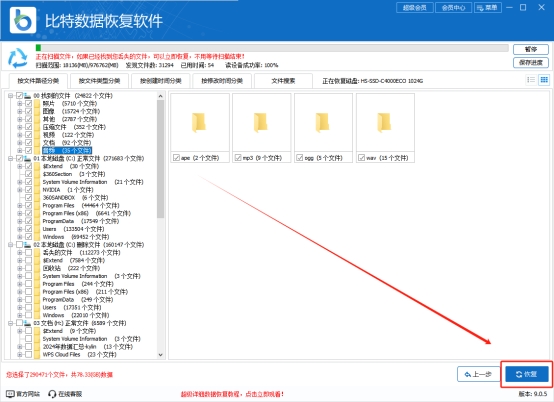This screenshot has height=402, width=554.
Task: Open the 超级会员 button
Action: [x=415, y=7]
